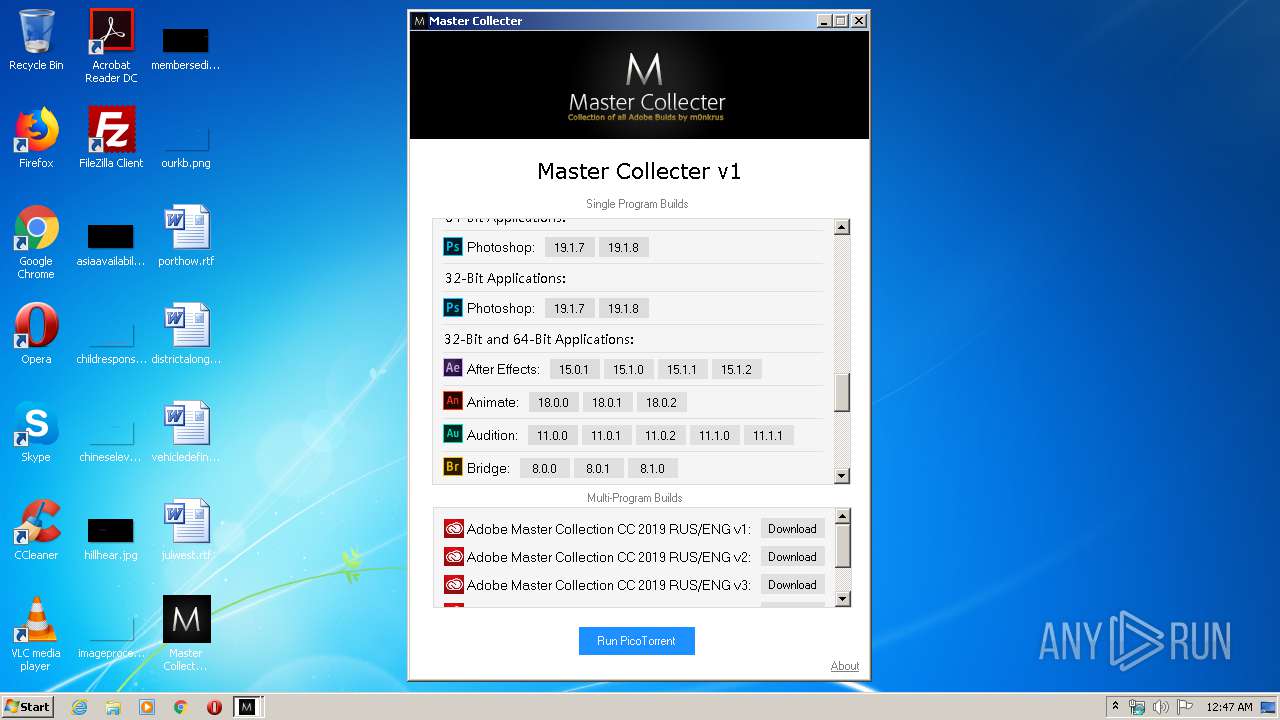Open Firefox desktop shortcut

[36, 138]
